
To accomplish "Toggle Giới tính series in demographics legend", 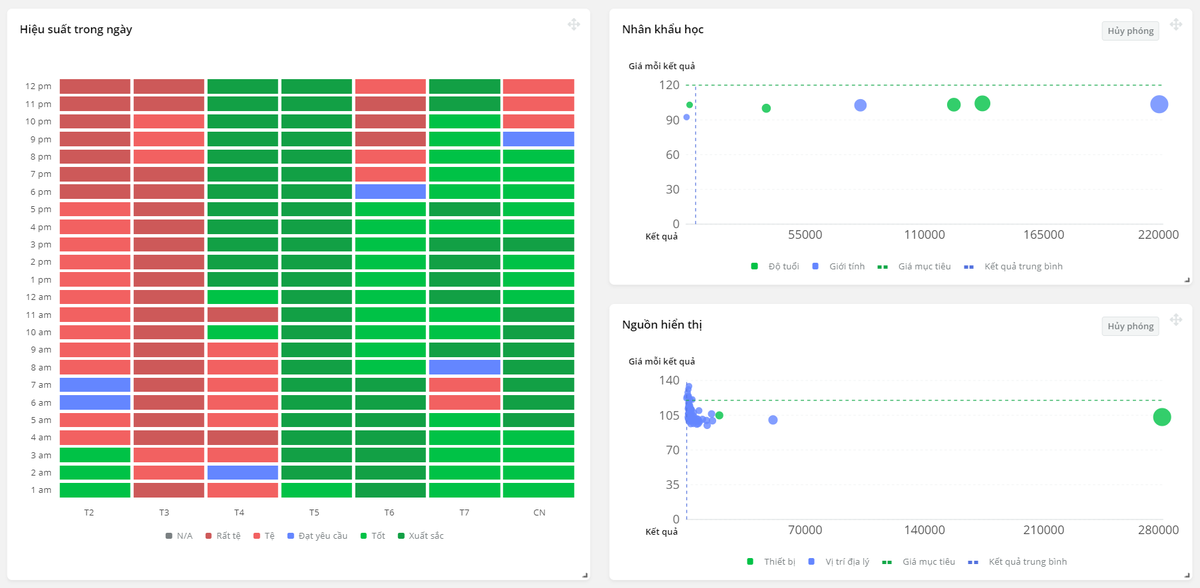I will pos(838,267).
